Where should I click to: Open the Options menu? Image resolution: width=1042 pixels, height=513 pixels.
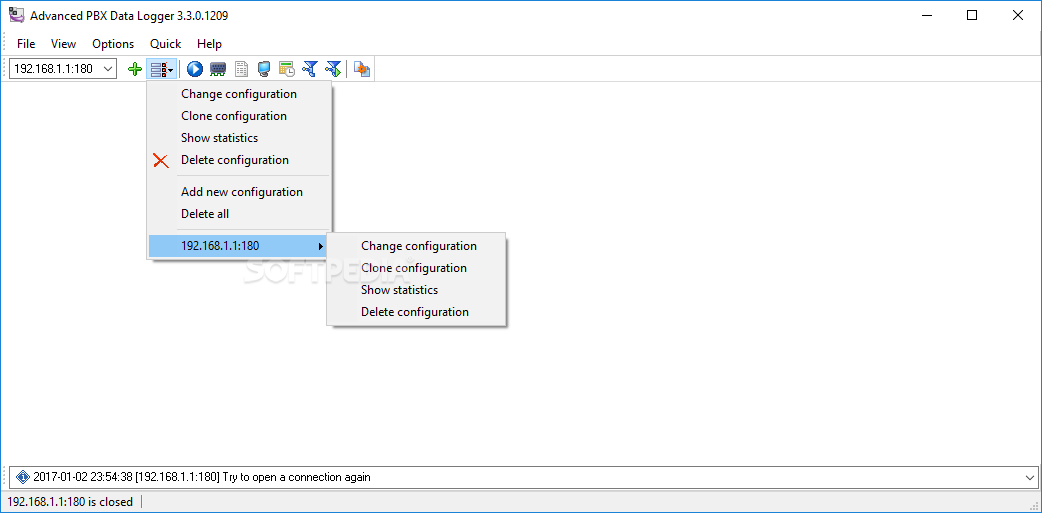(113, 44)
